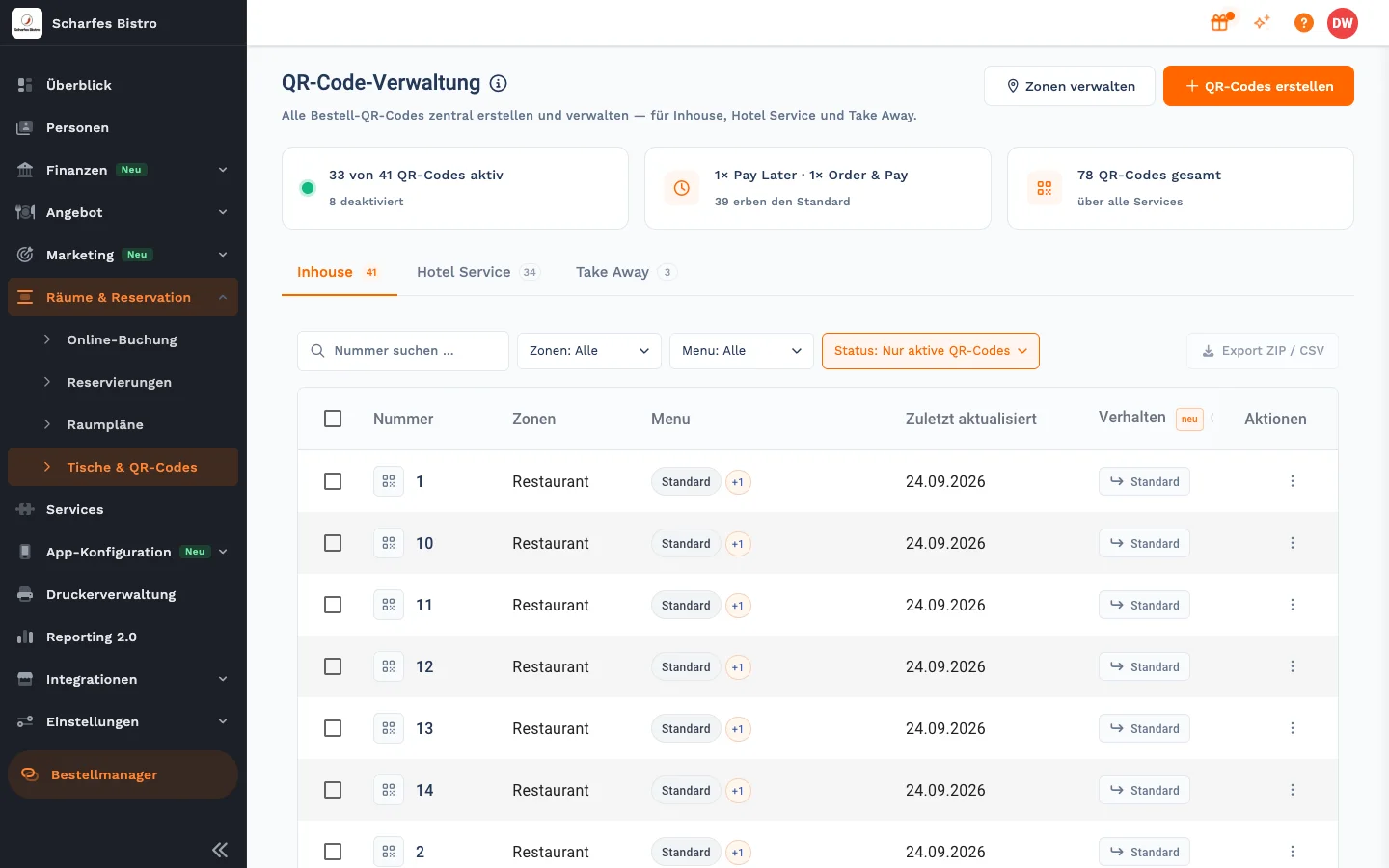Screen dimensions: 1389x868
Task: Open the Bestellmanager button
Action: coord(123,774)
